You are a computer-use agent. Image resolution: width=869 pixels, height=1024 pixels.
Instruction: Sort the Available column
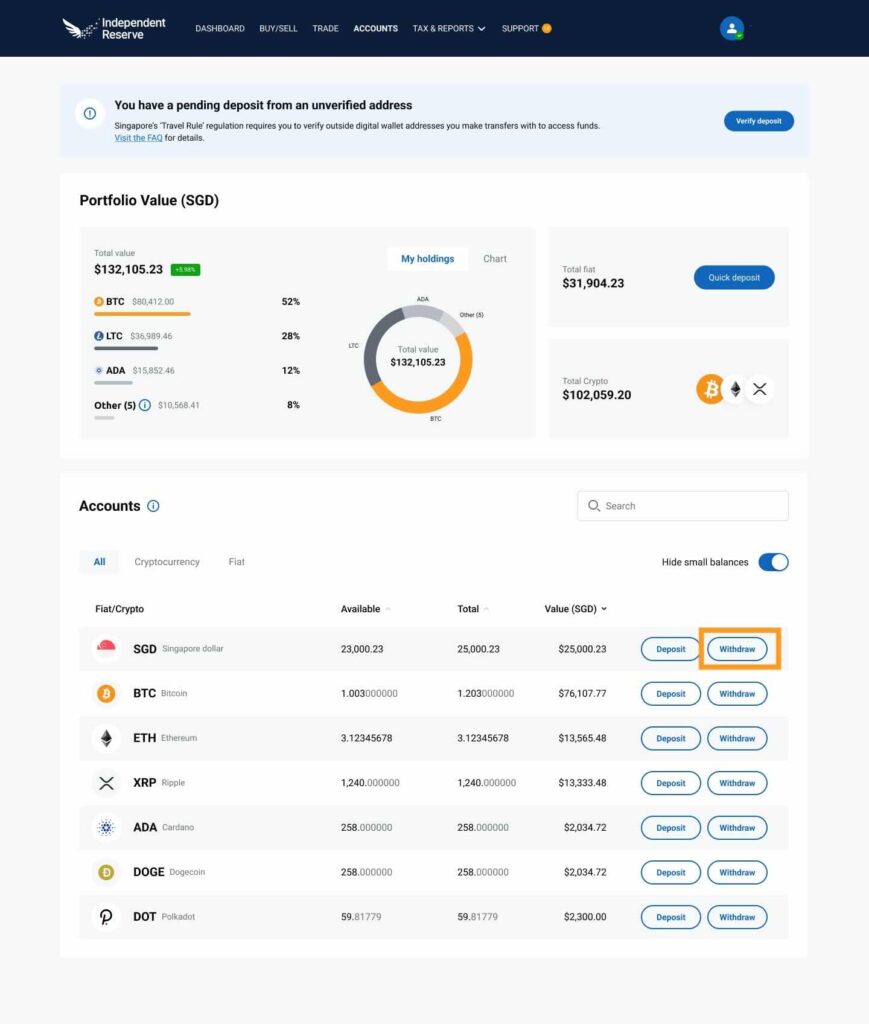click(x=363, y=608)
